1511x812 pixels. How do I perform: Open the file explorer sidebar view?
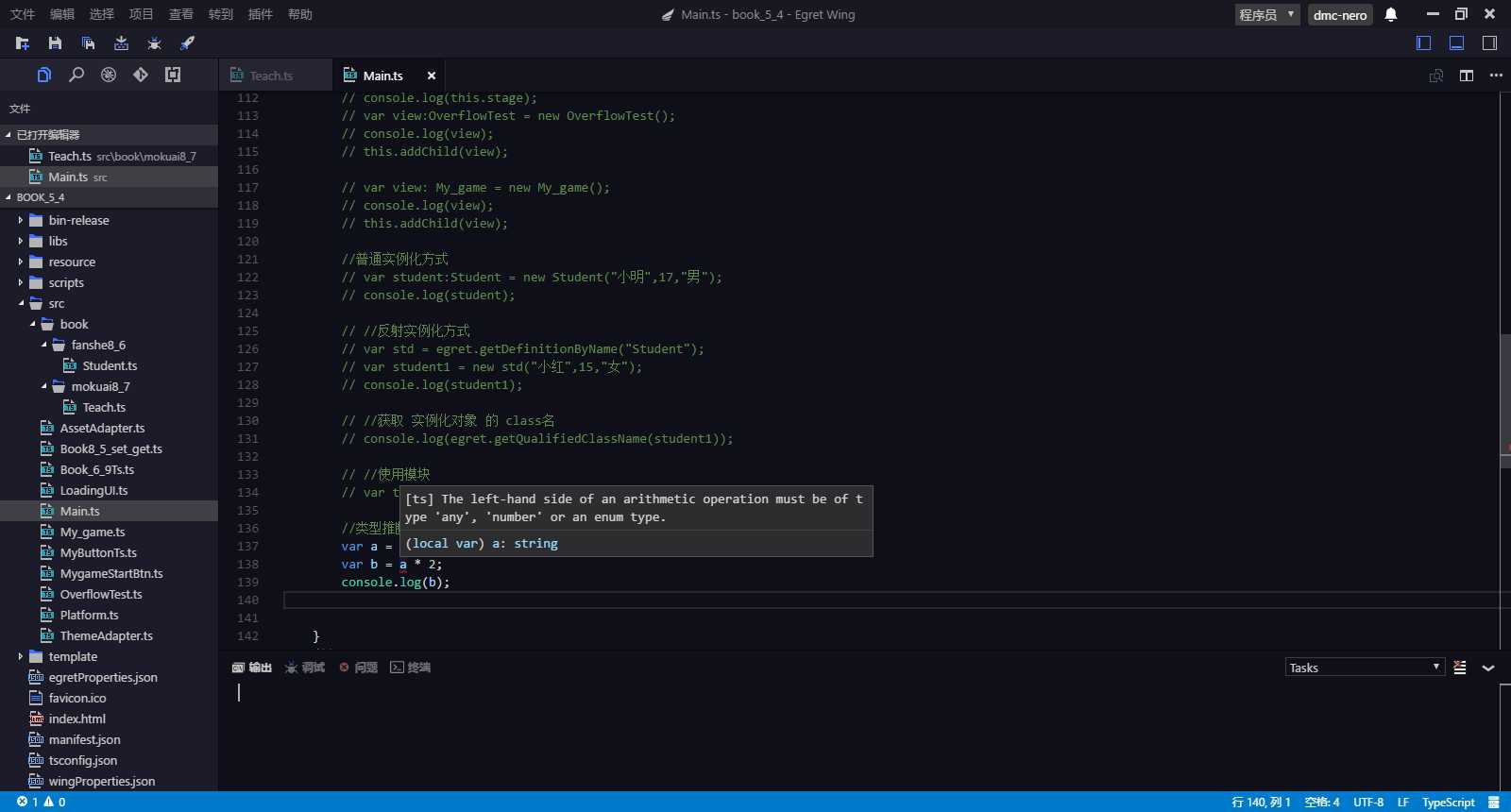(44, 75)
